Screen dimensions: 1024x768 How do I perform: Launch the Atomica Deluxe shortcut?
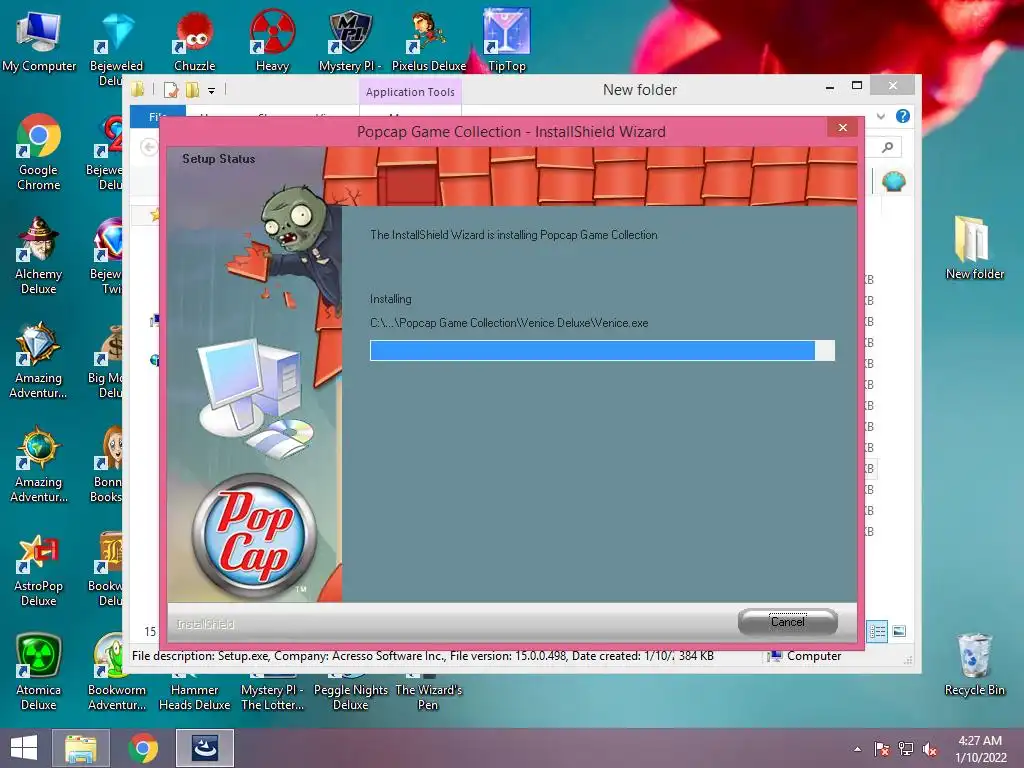[x=39, y=671]
